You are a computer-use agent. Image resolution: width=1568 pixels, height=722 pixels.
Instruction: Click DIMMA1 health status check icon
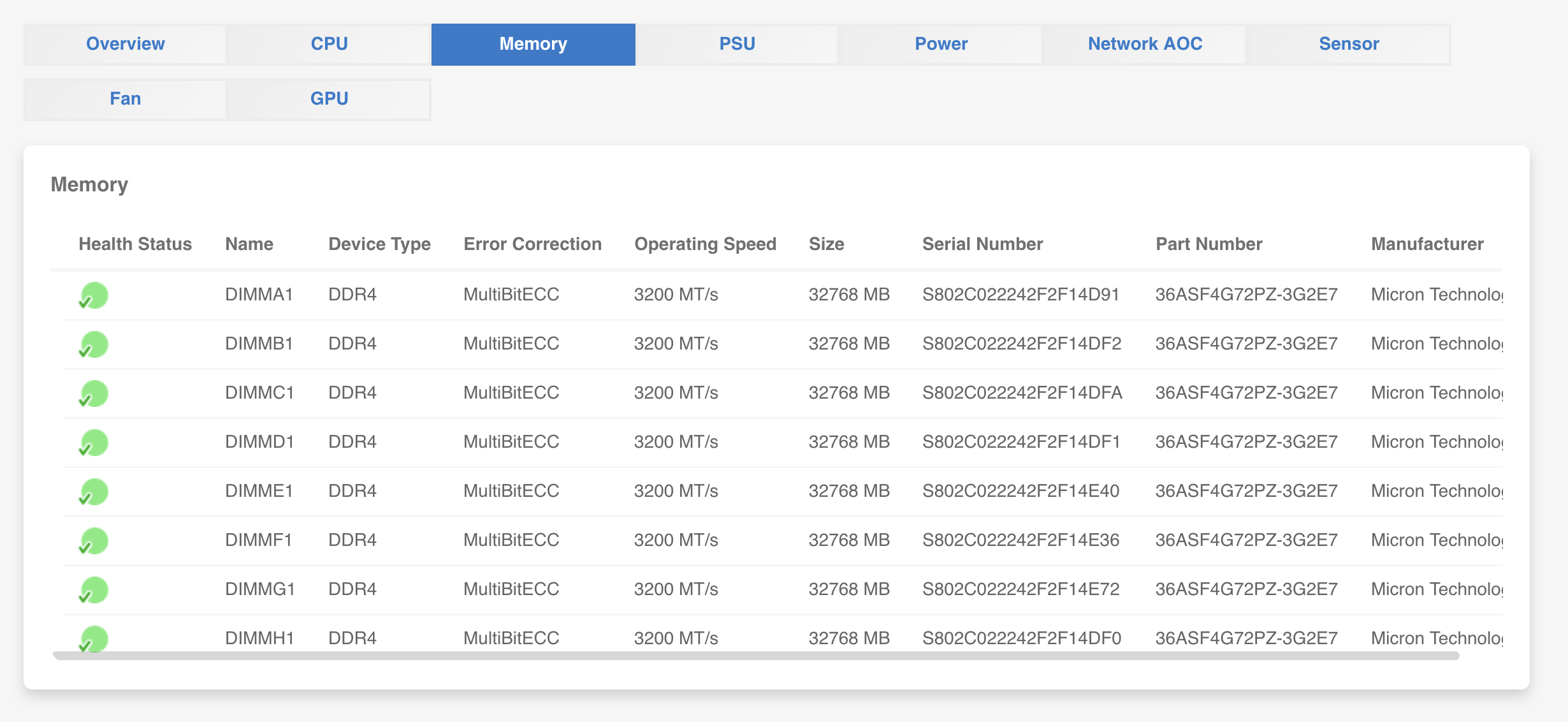click(93, 295)
